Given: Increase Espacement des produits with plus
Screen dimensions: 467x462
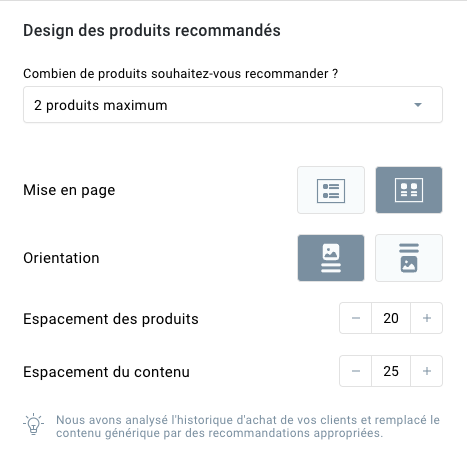Looking at the screenshot, I should (x=427, y=318).
